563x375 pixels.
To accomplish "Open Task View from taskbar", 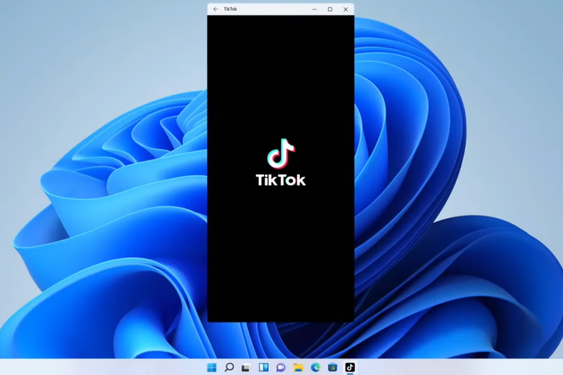I will pos(246,367).
